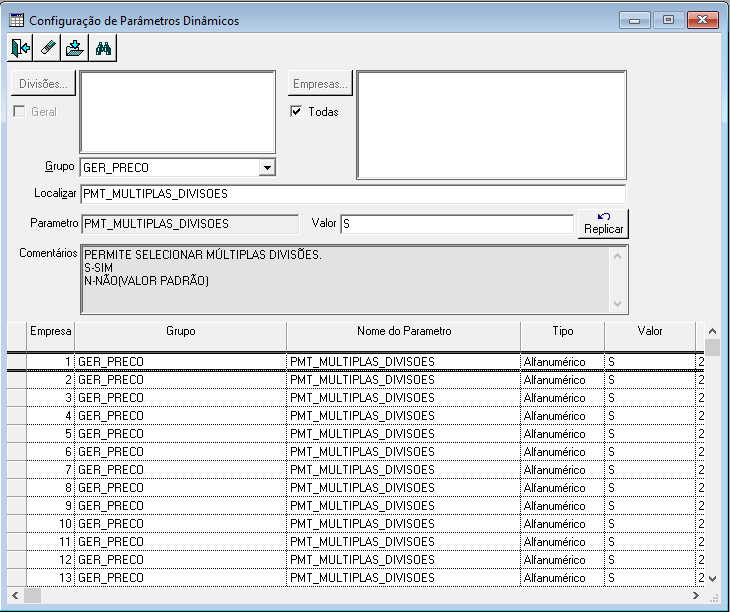The height and width of the screenshot is (612, 730).
Task: Click the window title bar grid icon
Action: [x=16, y=20]
